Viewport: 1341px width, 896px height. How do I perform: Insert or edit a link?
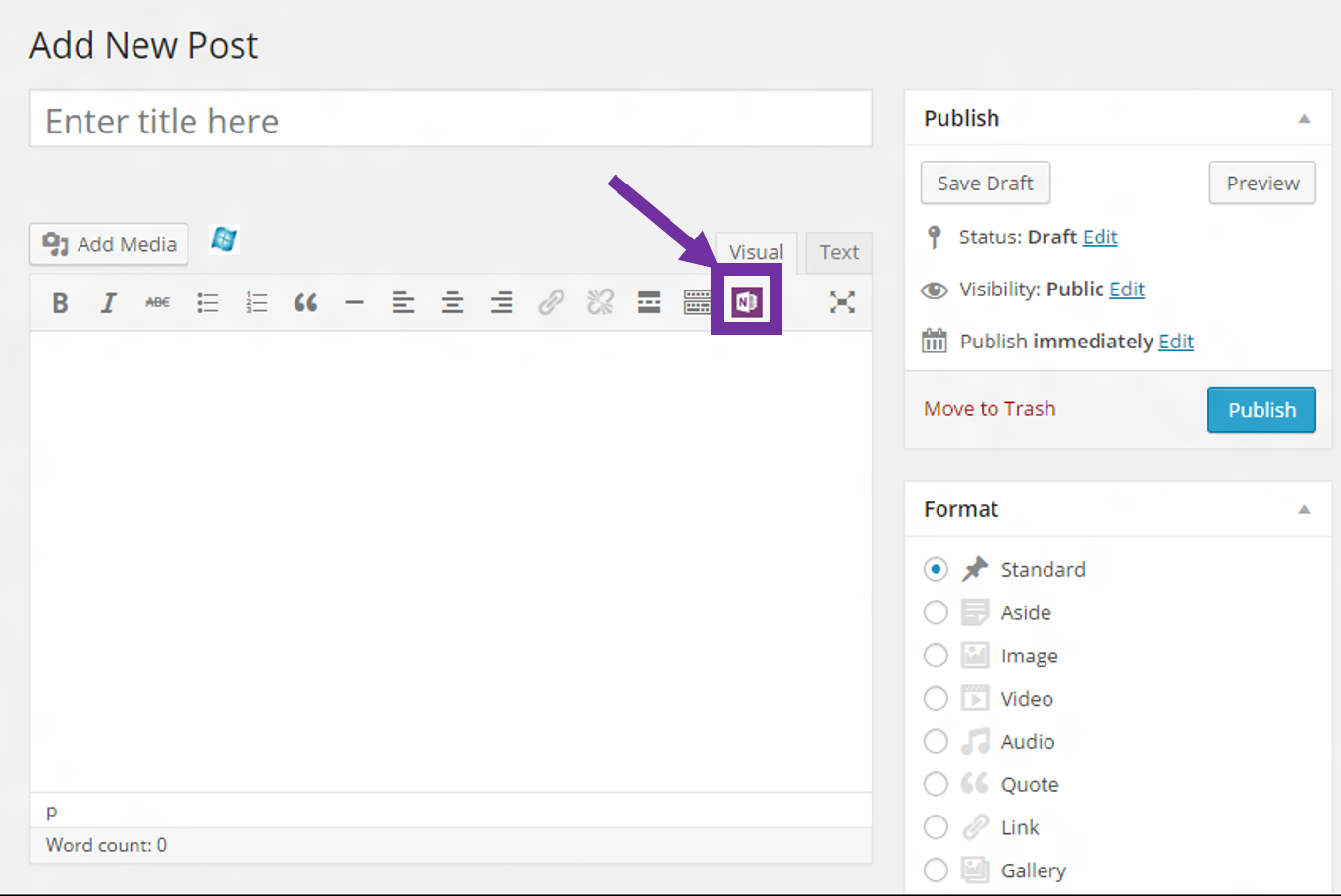tap(551, 302)
